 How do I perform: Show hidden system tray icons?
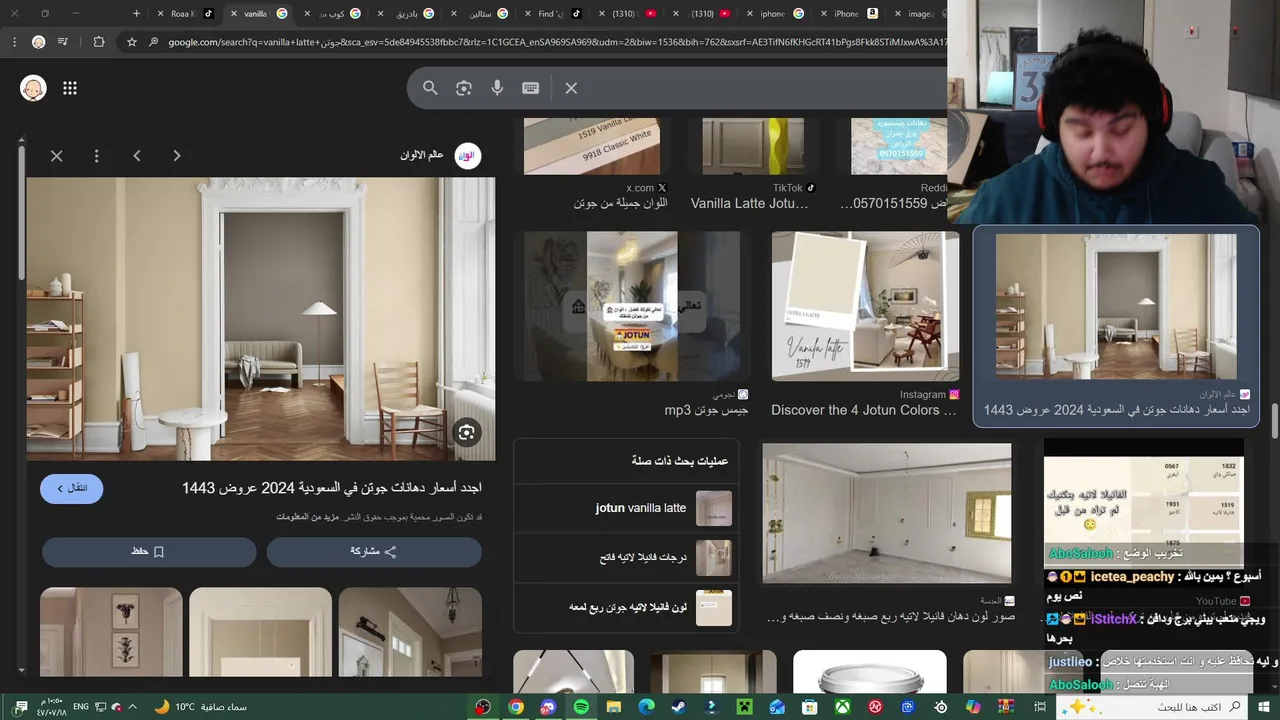pos(132,707)
